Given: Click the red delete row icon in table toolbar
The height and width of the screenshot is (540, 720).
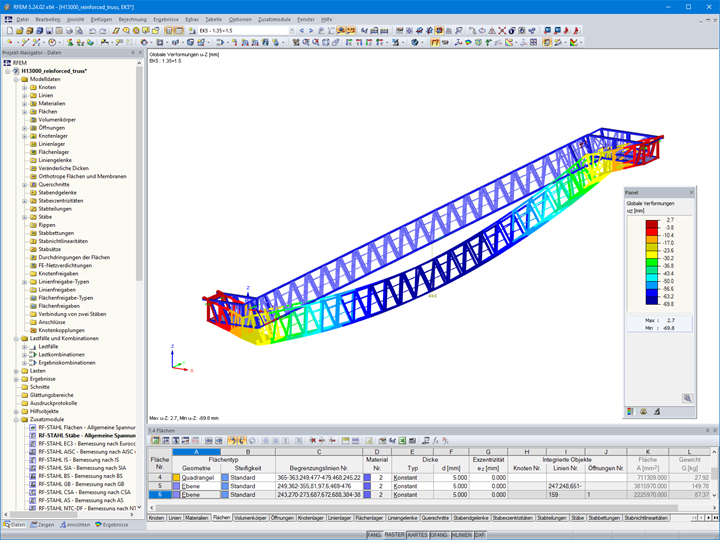Looking at the screenshot, I should [312, 441].
